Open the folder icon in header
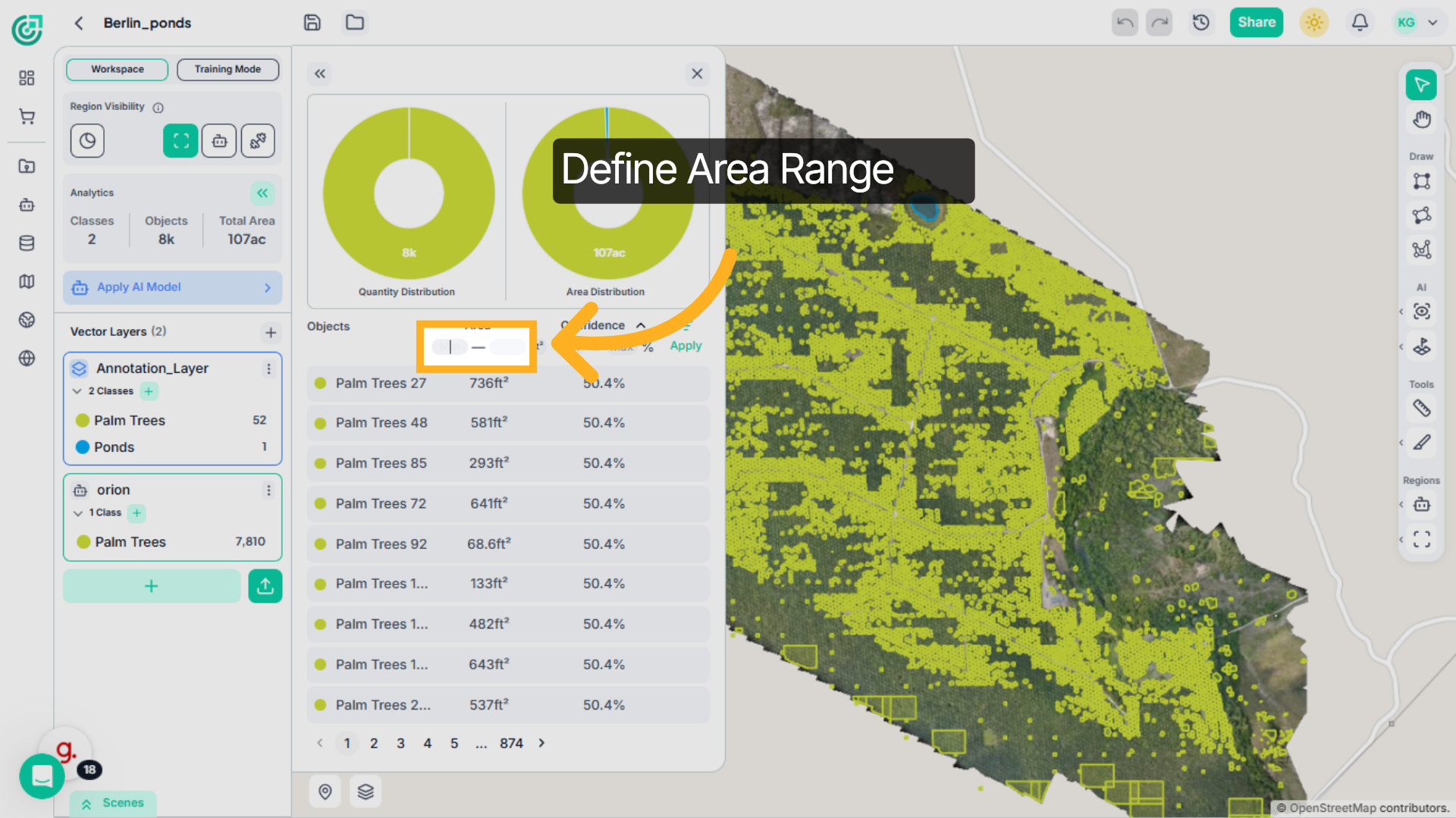The width and height of the screenshot is (1456, 818). [355, 23]
